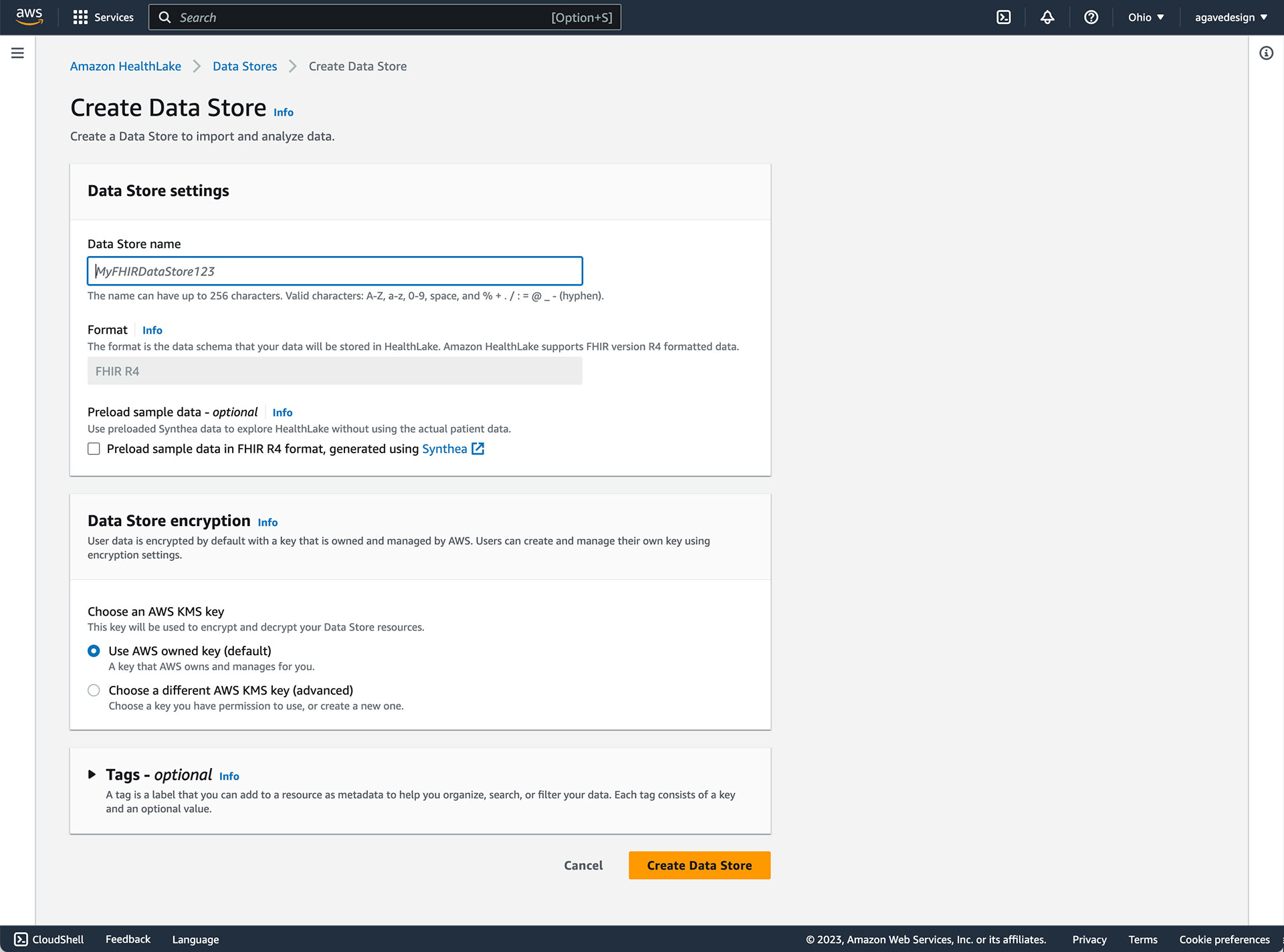Viewport: 1284px width, 952px height.
Task: Click the Data Store settings heading
Action: coord(158,191)
